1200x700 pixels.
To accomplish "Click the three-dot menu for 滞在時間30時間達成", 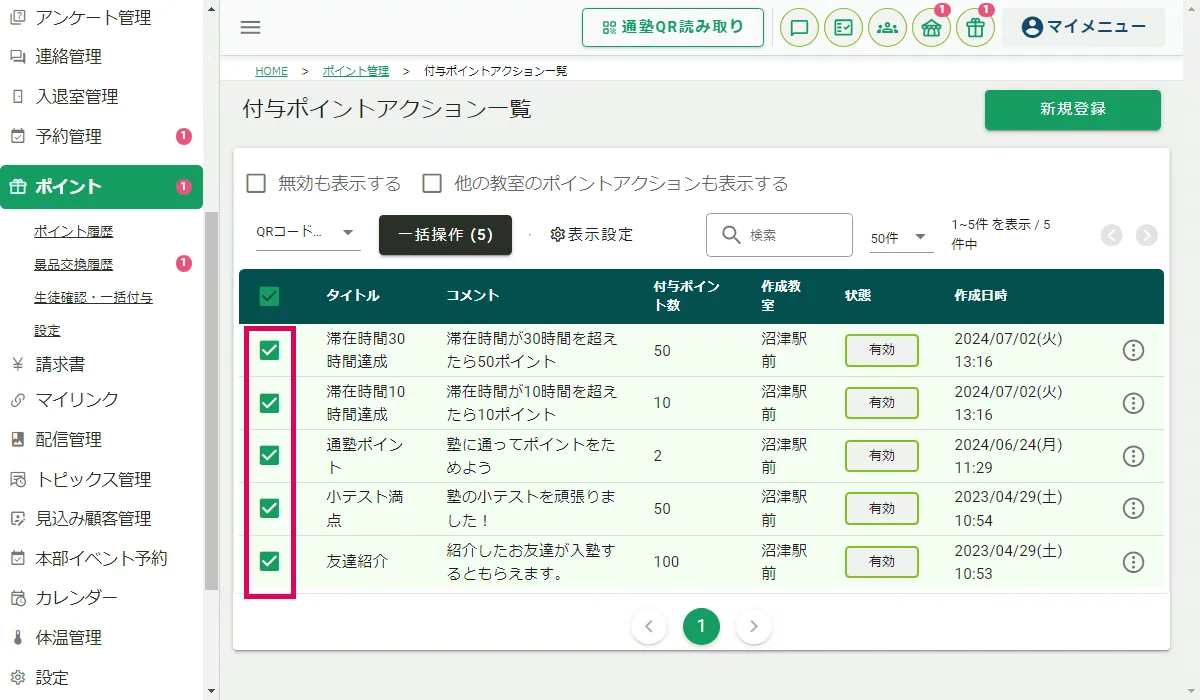I will click(x=1133, y=350).
